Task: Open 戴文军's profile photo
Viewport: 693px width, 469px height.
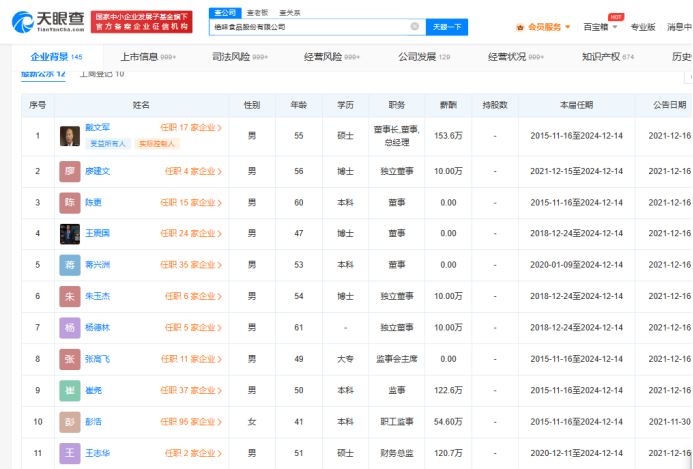Action: tap(69, 134)
